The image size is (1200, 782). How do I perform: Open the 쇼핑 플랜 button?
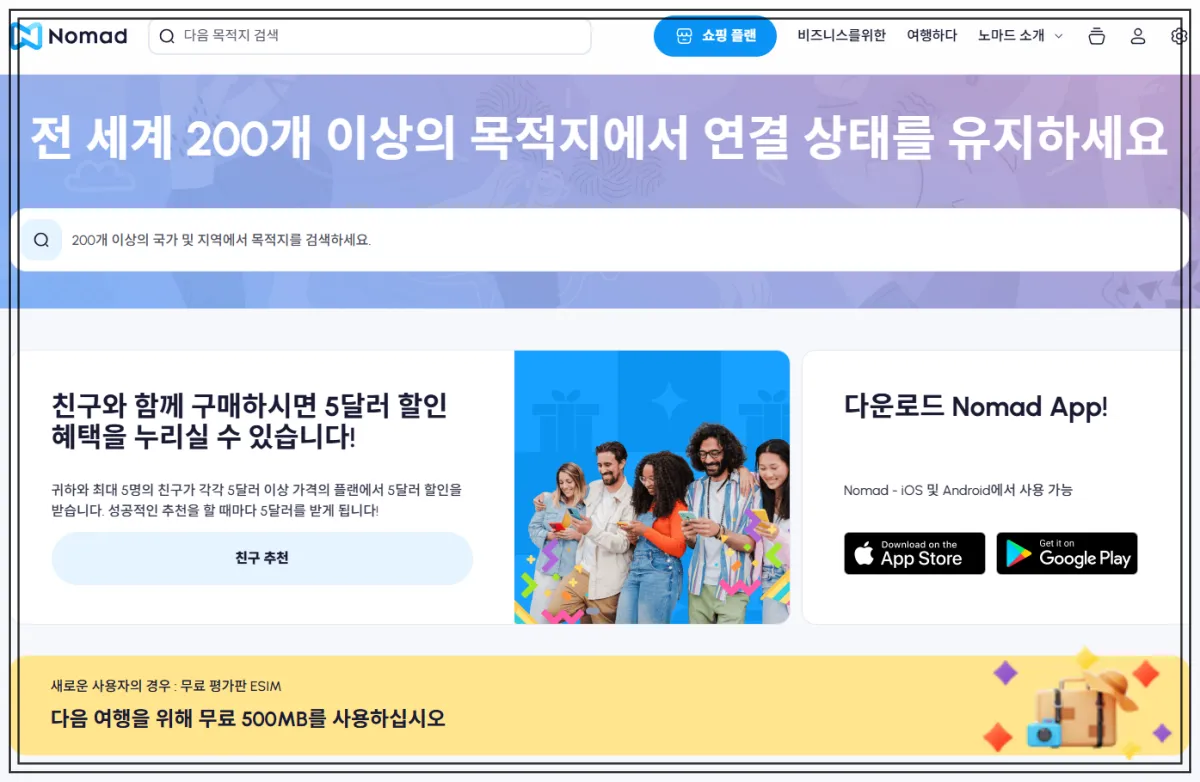pos(715,36)
